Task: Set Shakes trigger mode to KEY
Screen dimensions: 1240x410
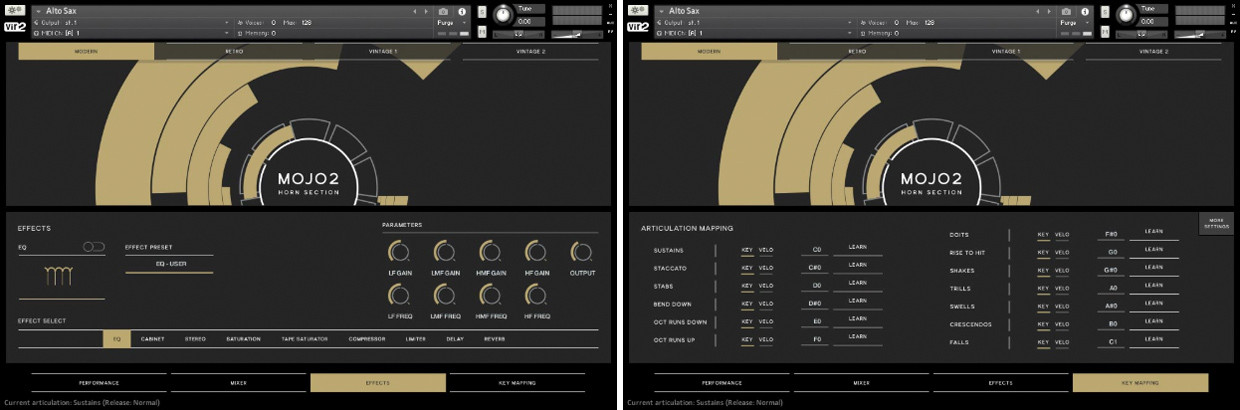Action: coord(1043,270)
